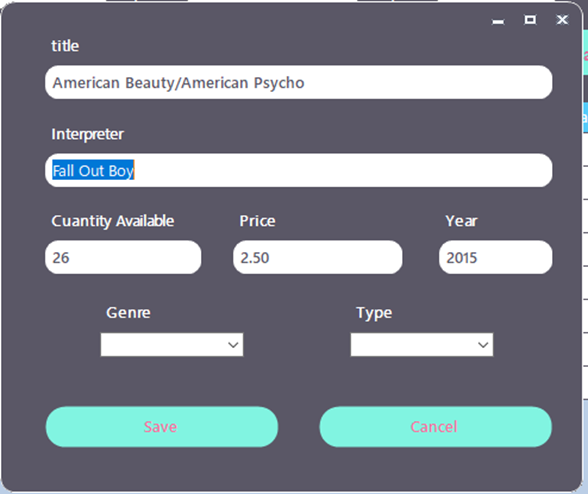Click the 'title' label text
The width and height of the screenshot is (588, 494).
coord(65,46)
